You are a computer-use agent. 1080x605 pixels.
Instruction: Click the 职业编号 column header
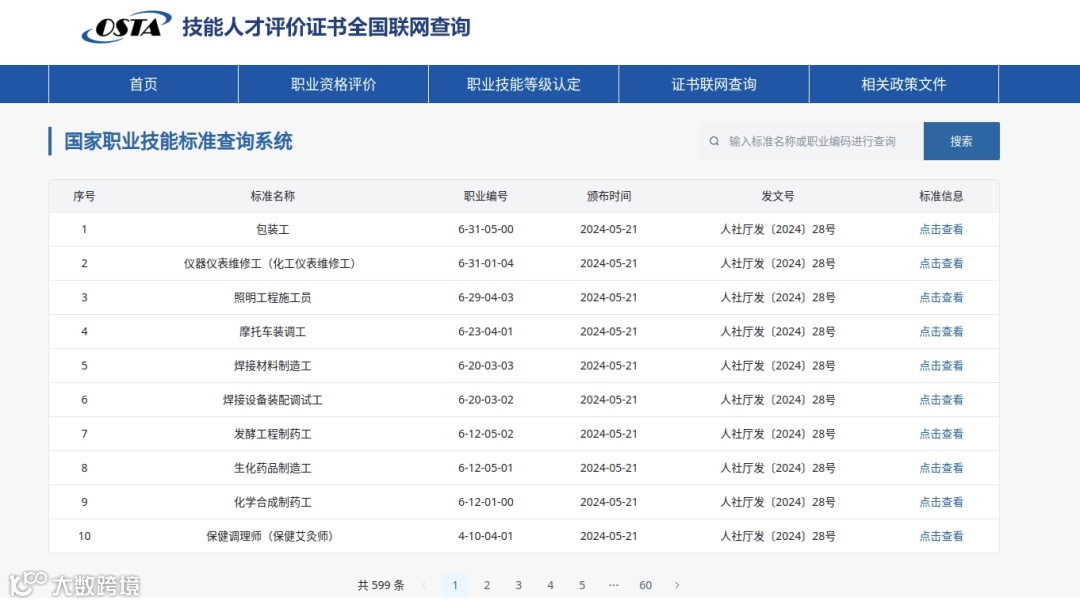(x=486, y=196)
